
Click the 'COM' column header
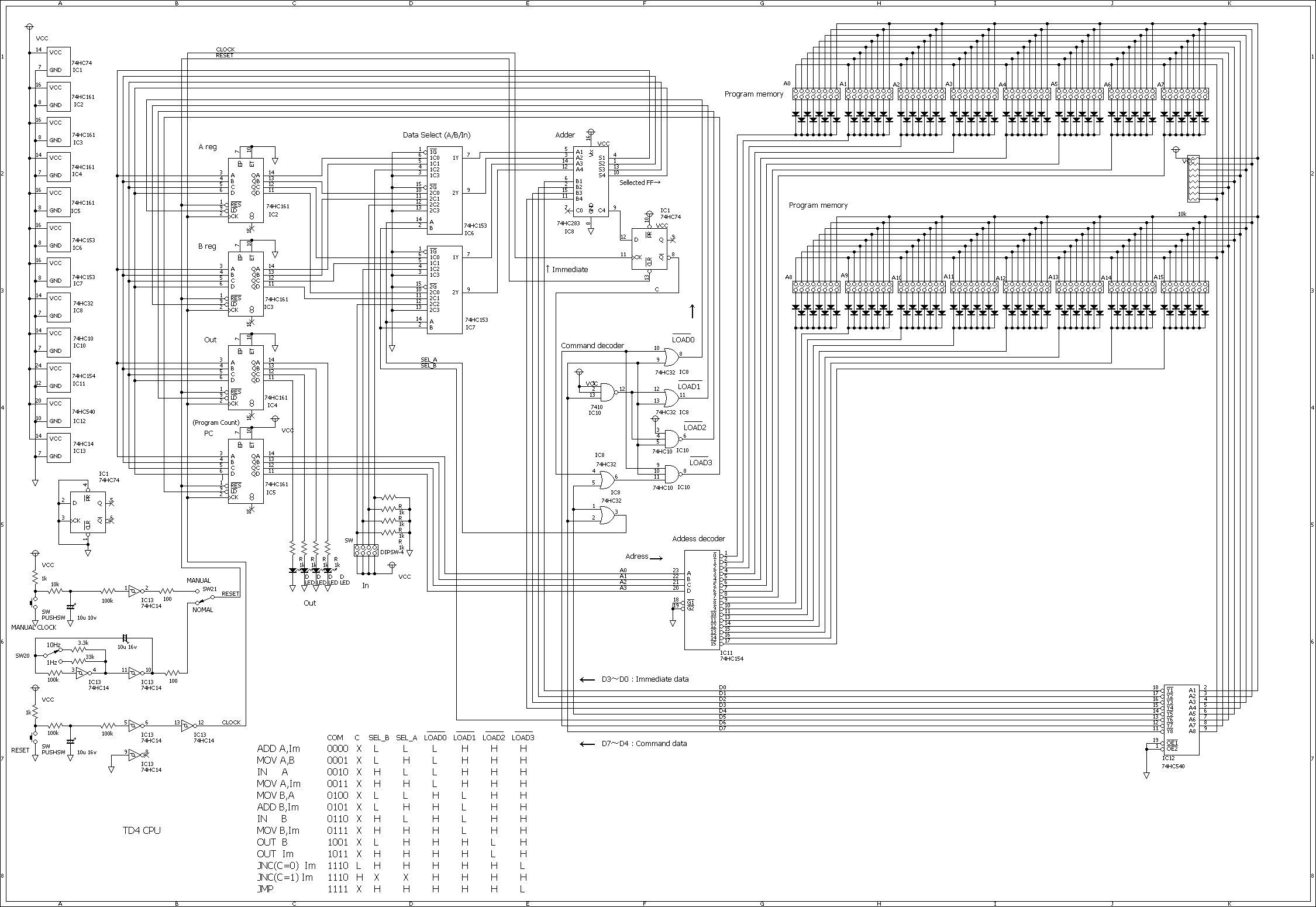[x=335, y=738]
